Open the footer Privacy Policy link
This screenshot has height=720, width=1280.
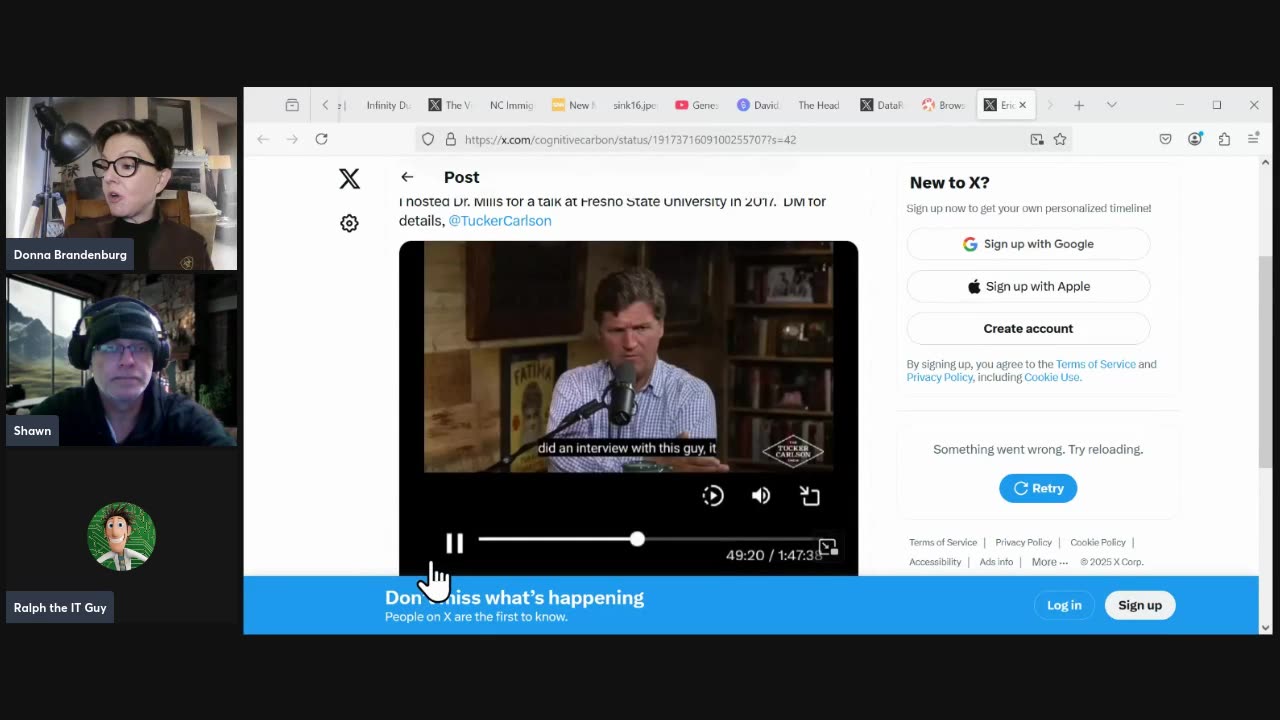(x=1023, y=542)
